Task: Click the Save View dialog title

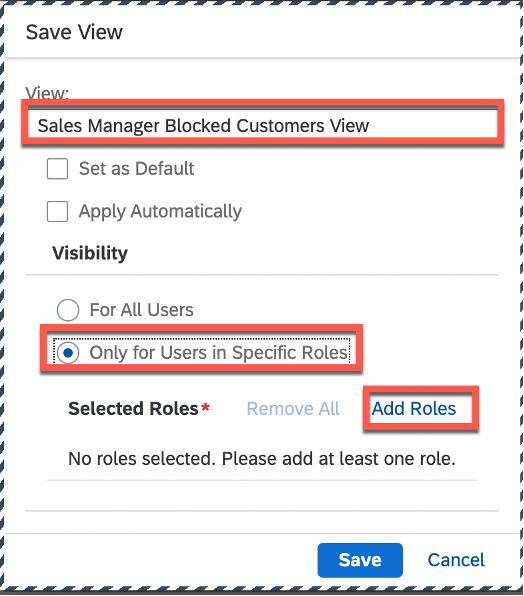Action: (x=74, y=32)
